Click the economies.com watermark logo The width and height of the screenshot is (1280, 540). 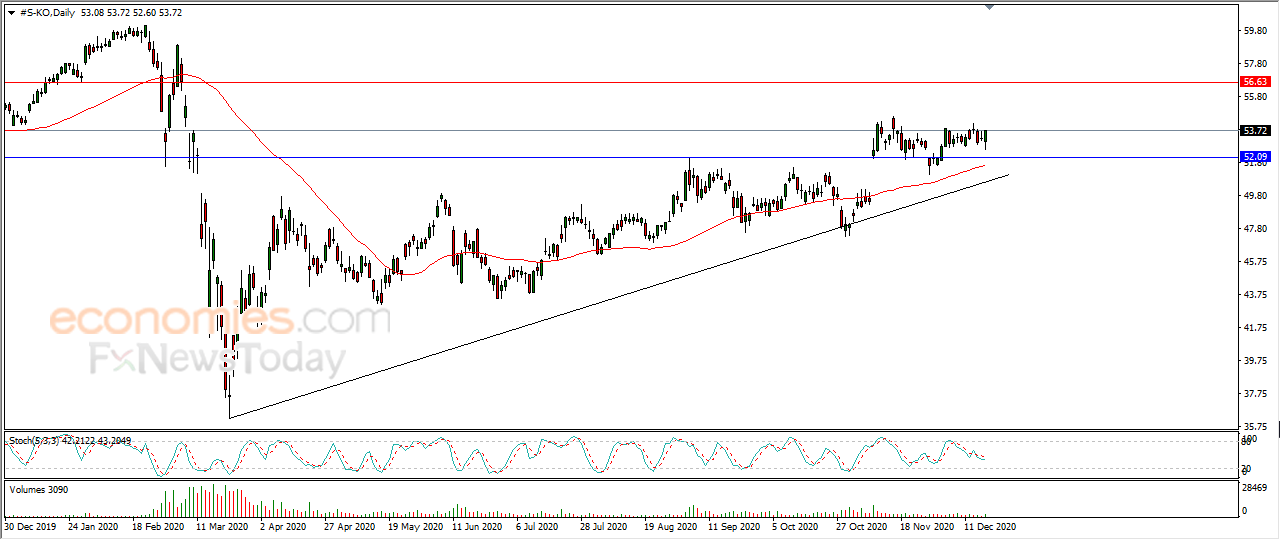(x=220, y=320)
